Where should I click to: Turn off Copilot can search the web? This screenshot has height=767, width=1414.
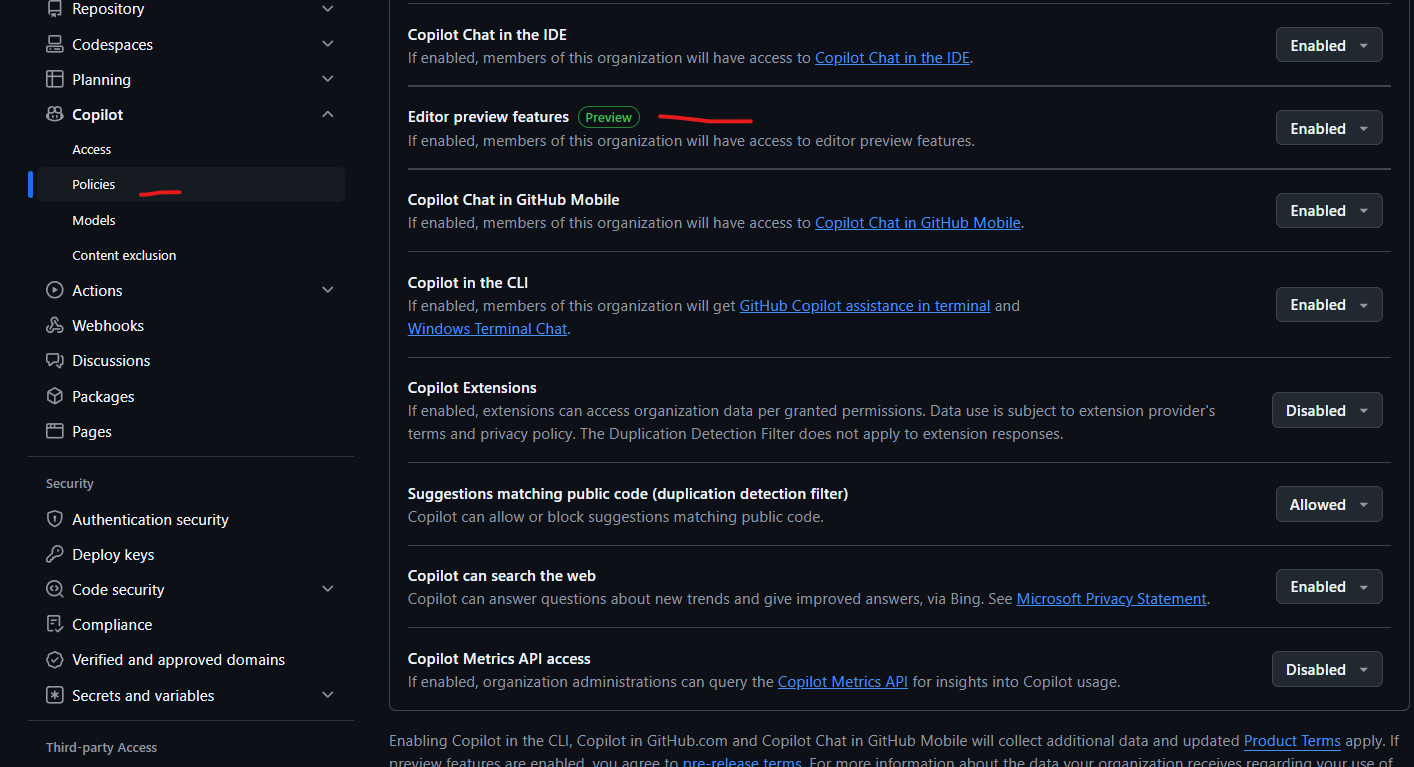(x=1329, y=586)
